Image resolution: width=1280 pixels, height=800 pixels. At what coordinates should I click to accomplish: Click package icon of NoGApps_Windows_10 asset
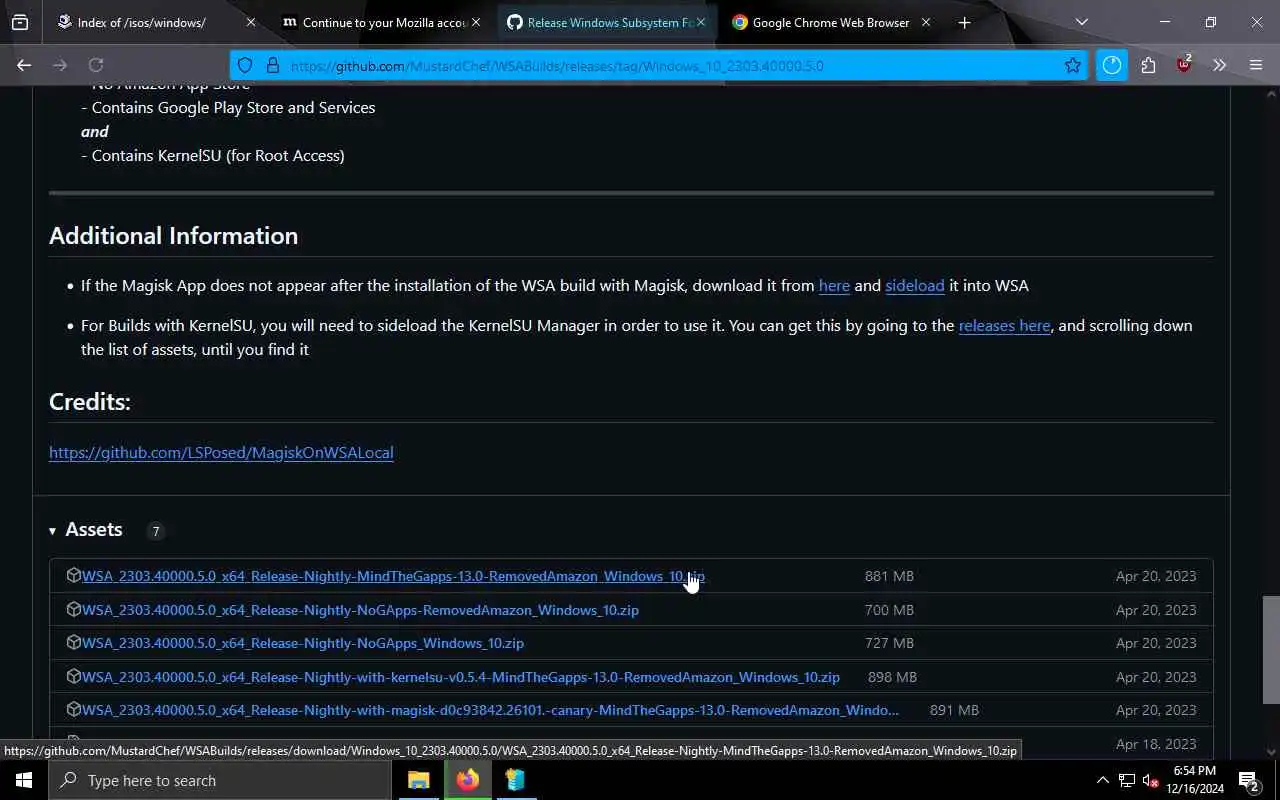(x=73, y=642)
